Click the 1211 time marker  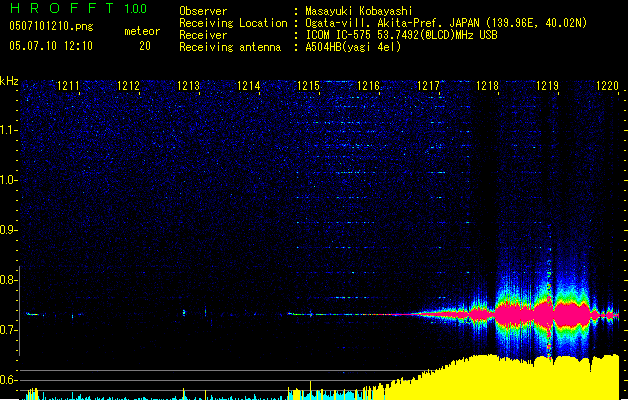pos(68,86)
